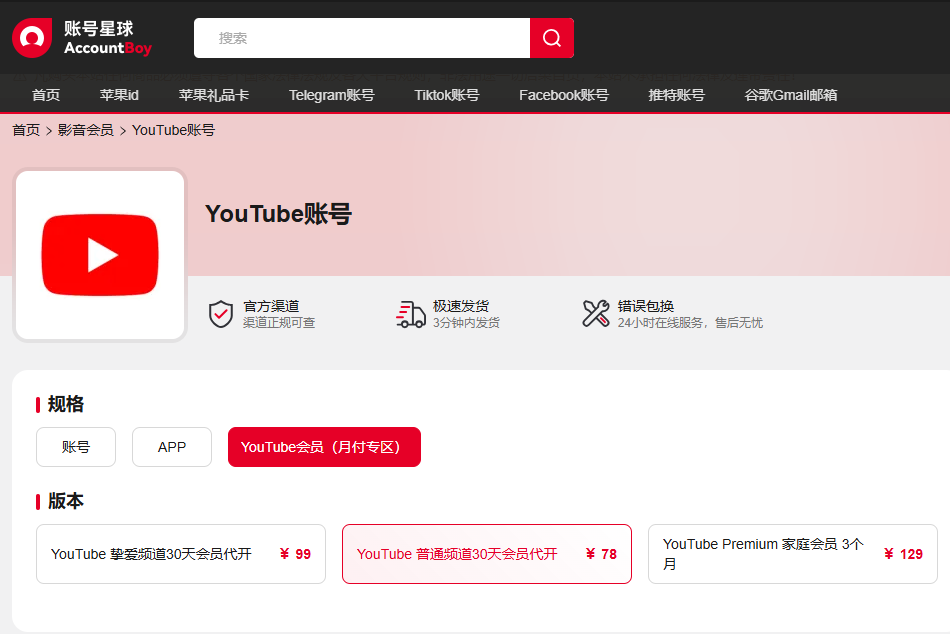Click the 推特账号 nav item
Screen dimensions: 950x634
coord(676,95)
